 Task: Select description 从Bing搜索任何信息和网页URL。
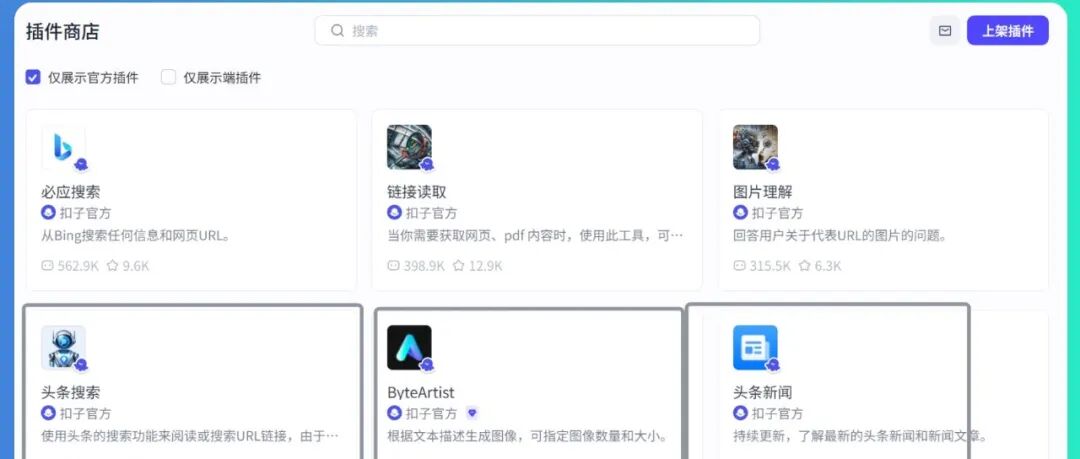(x=135, y=236)
